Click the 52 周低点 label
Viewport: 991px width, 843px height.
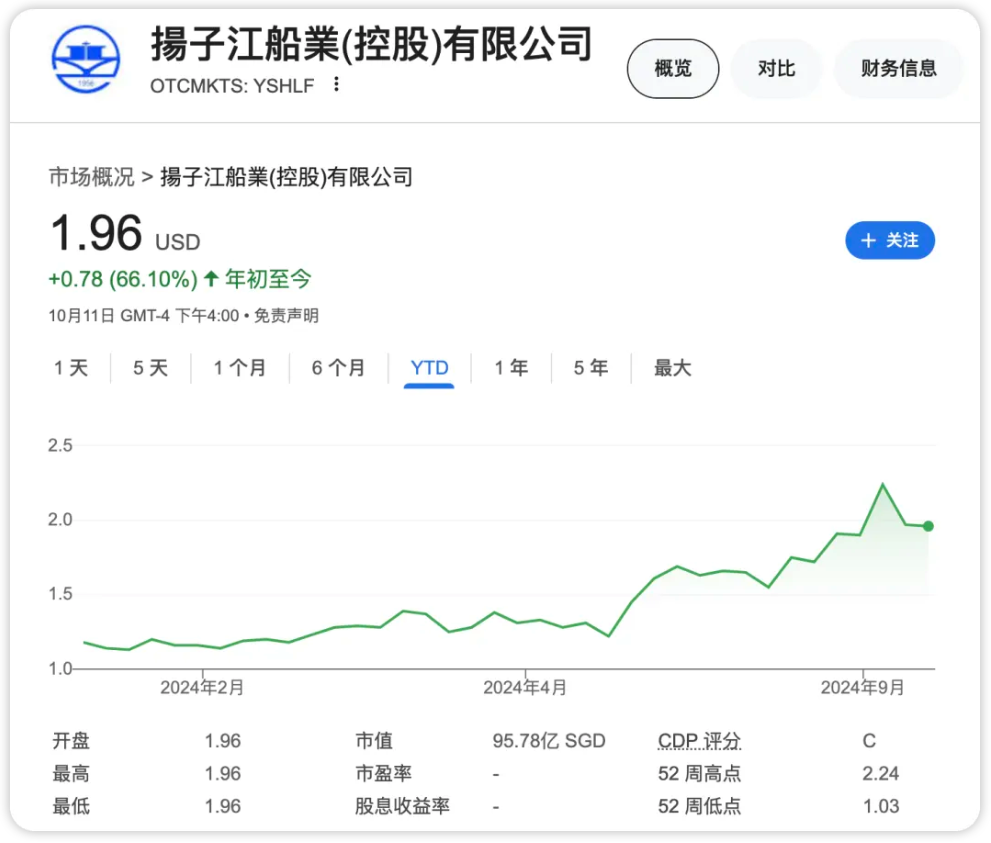(699, 806)
